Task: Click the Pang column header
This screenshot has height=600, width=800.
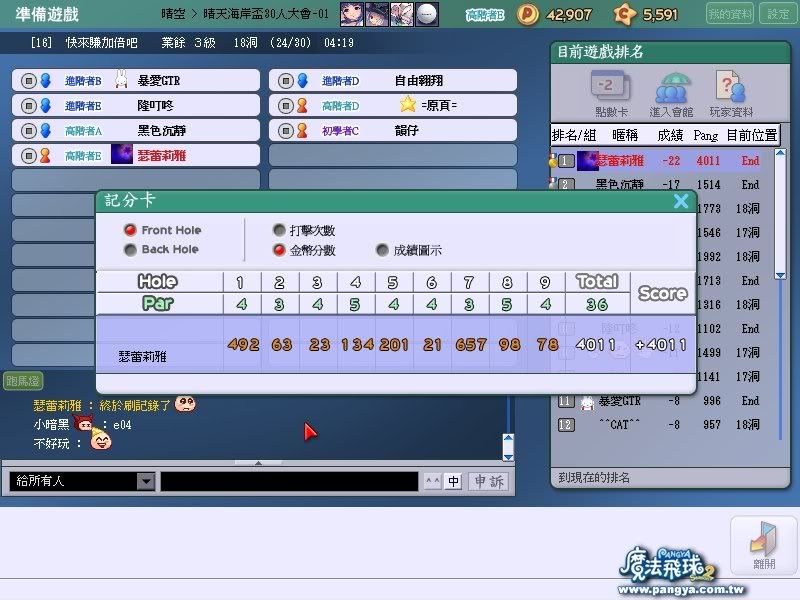Action: (706, 135)
